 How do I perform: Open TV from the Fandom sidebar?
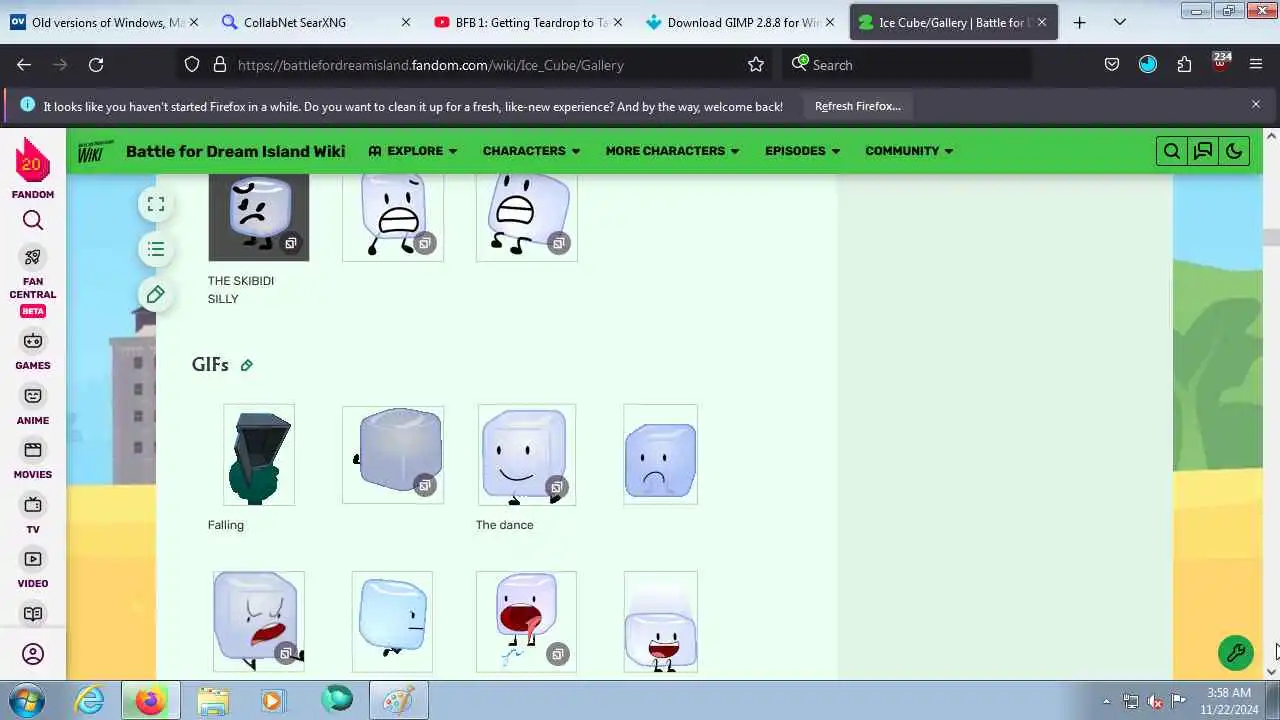click(x=33, y=515)
